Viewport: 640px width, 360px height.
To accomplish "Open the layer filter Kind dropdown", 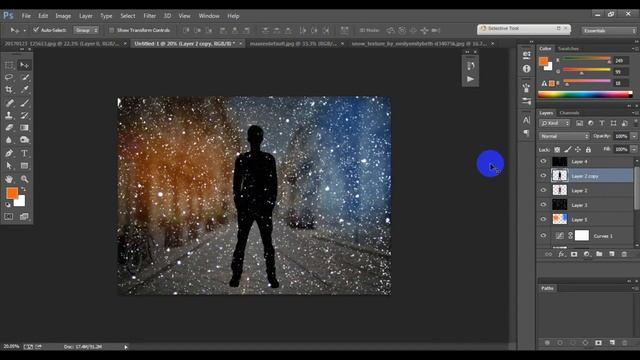I will 554,123.
